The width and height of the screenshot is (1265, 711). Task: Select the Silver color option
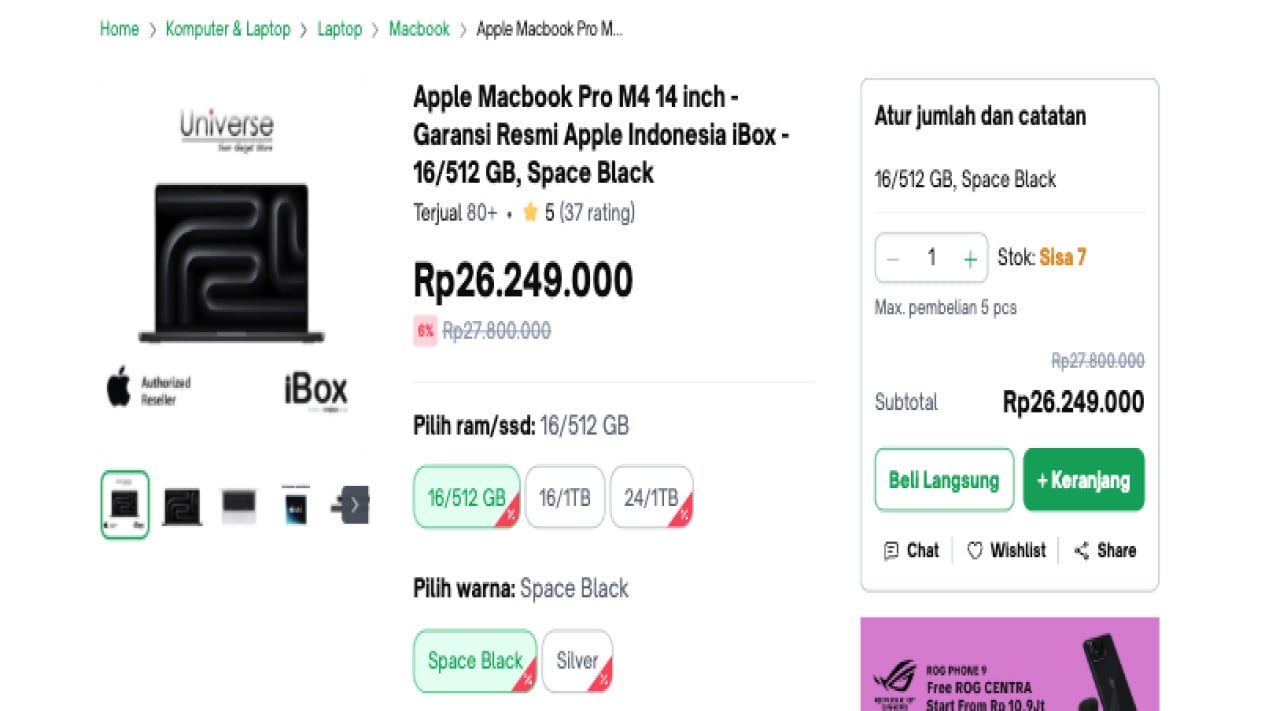coord(577,661)
